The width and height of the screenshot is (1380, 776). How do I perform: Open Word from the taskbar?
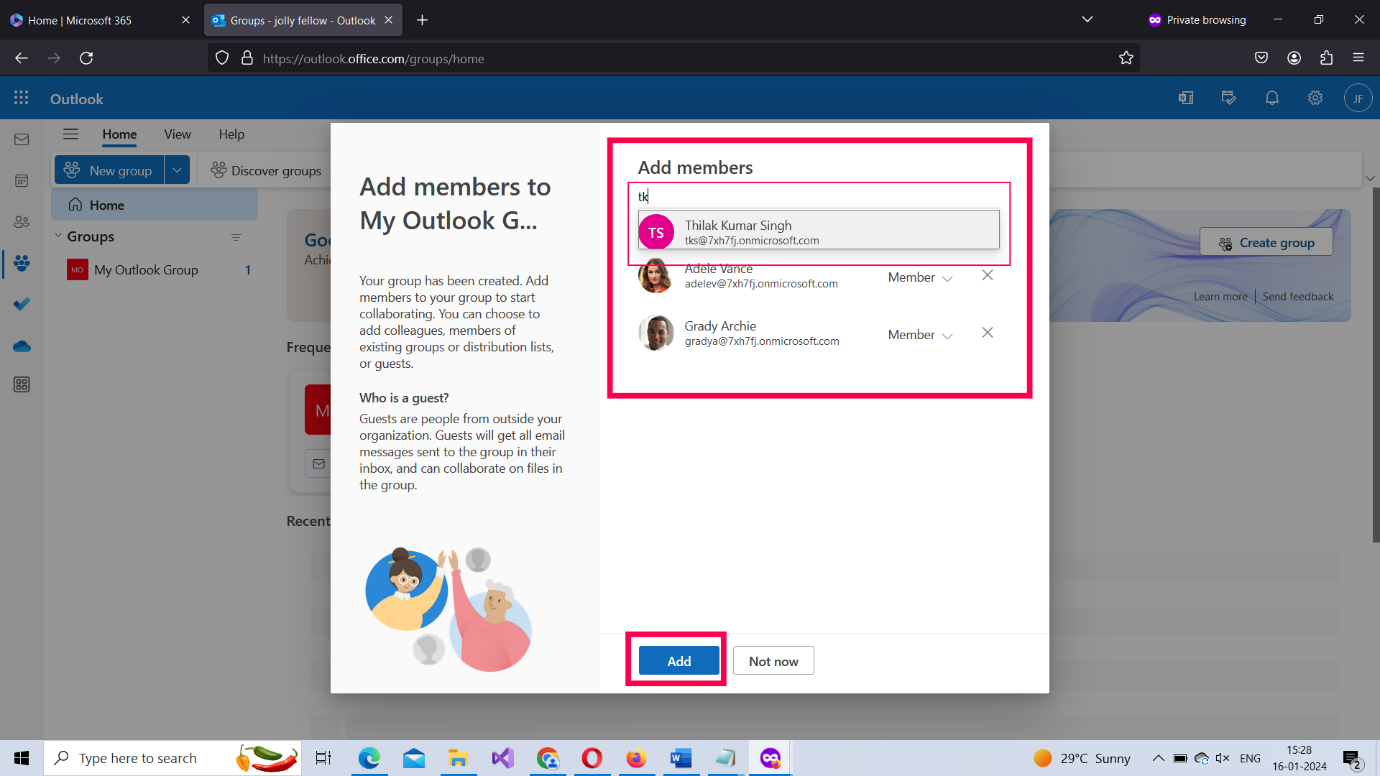tap(681, 758)
